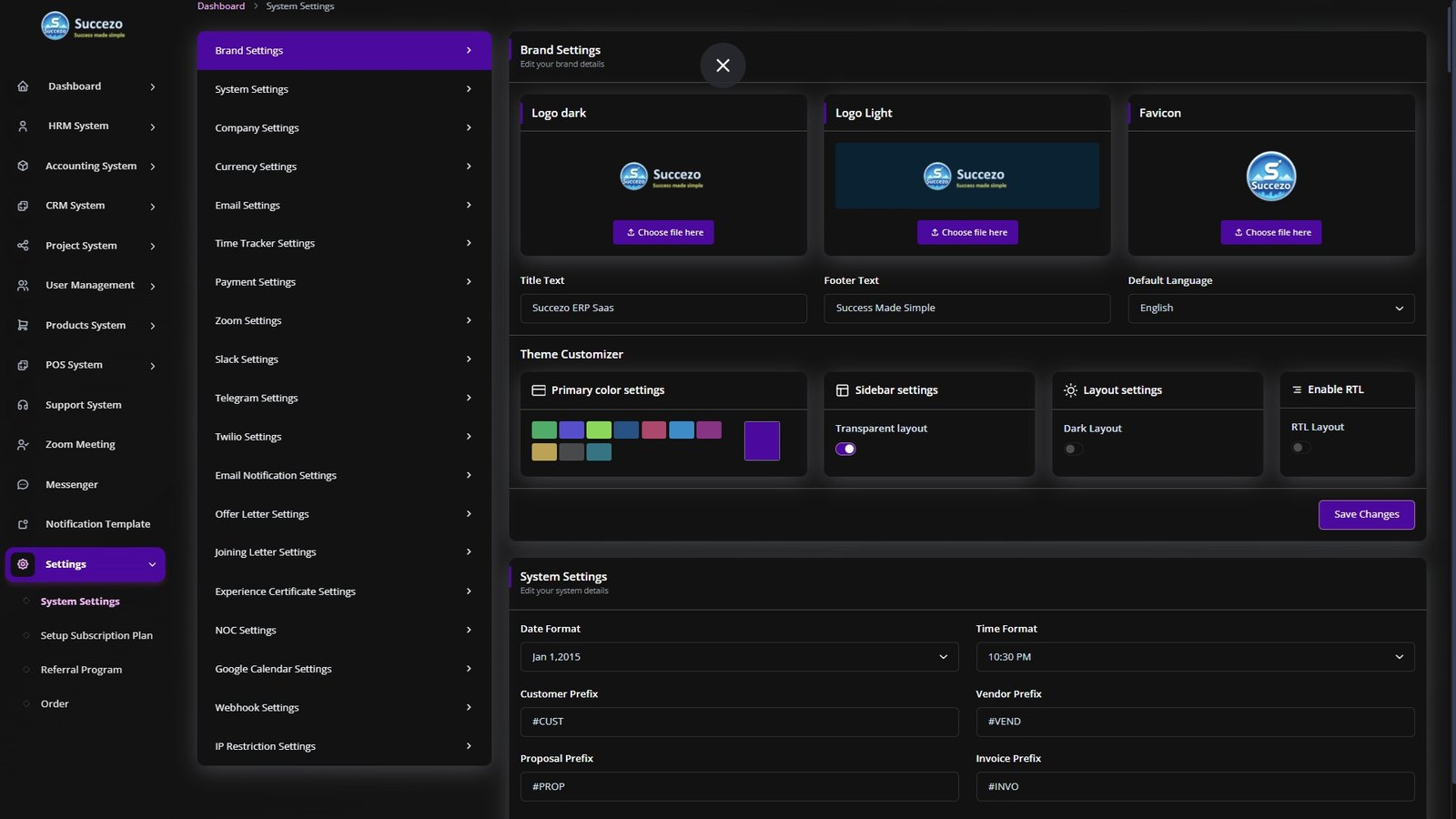
Task: Expand the Products System chevron
Action: pyautogui.click(x=153, y=326)
